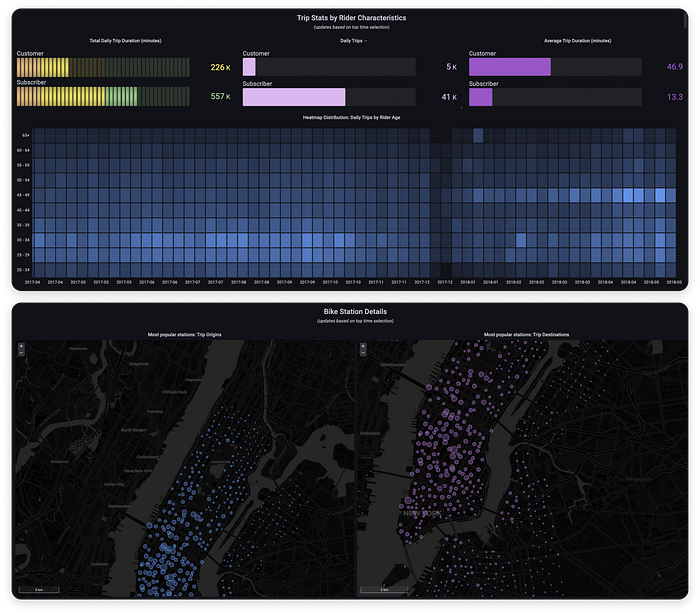The image size is (700, 614).
Task: Click the bright 65+ heatmap cell
Action: 478,136
